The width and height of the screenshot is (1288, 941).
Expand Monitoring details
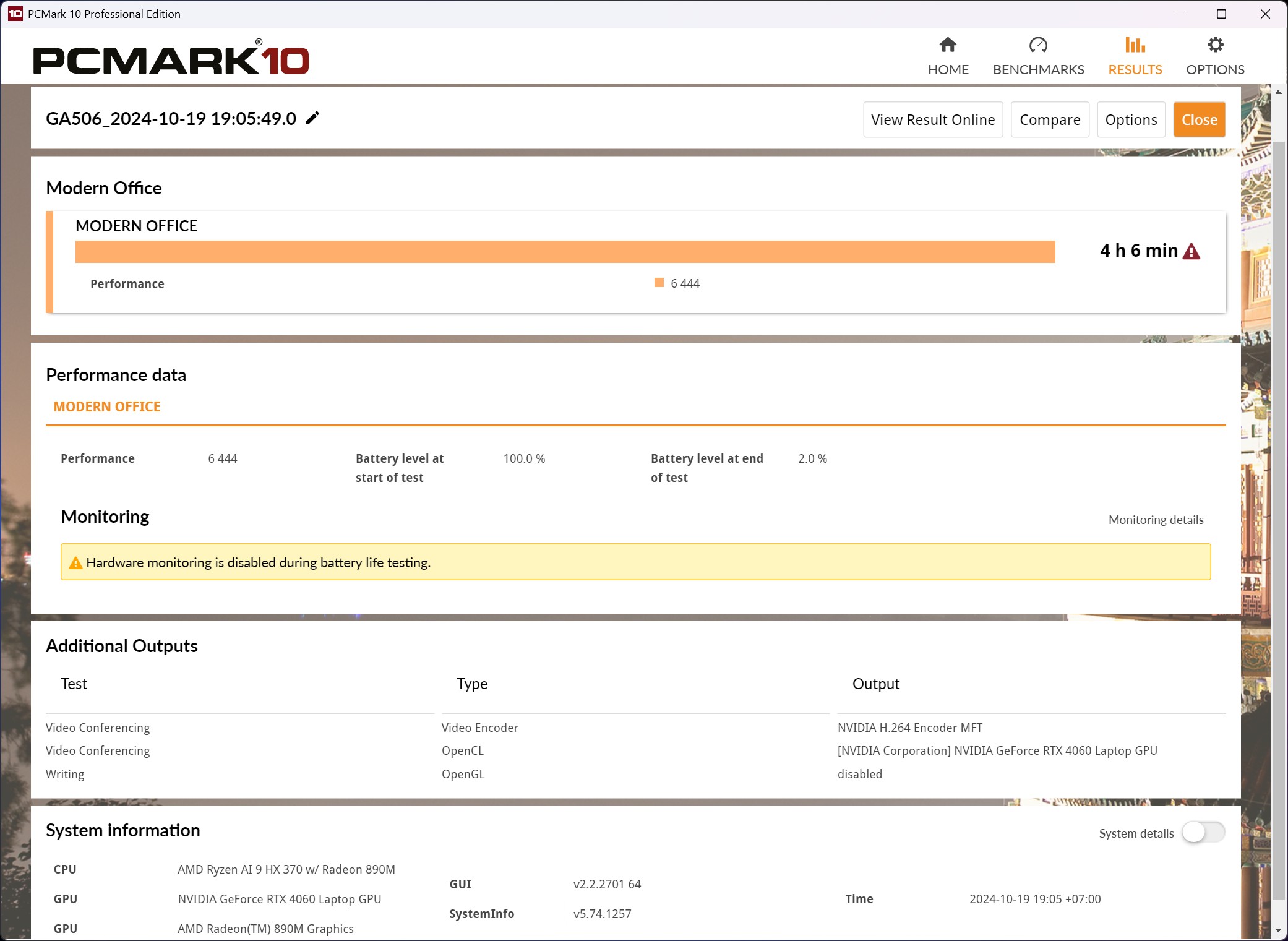1156,520
